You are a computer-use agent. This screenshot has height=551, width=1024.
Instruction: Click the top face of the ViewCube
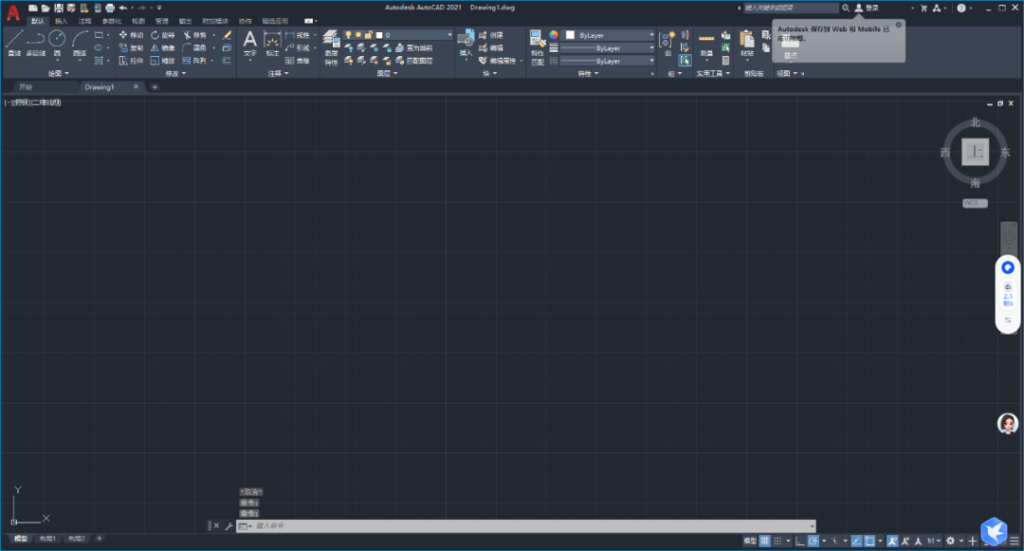(974, 152)
